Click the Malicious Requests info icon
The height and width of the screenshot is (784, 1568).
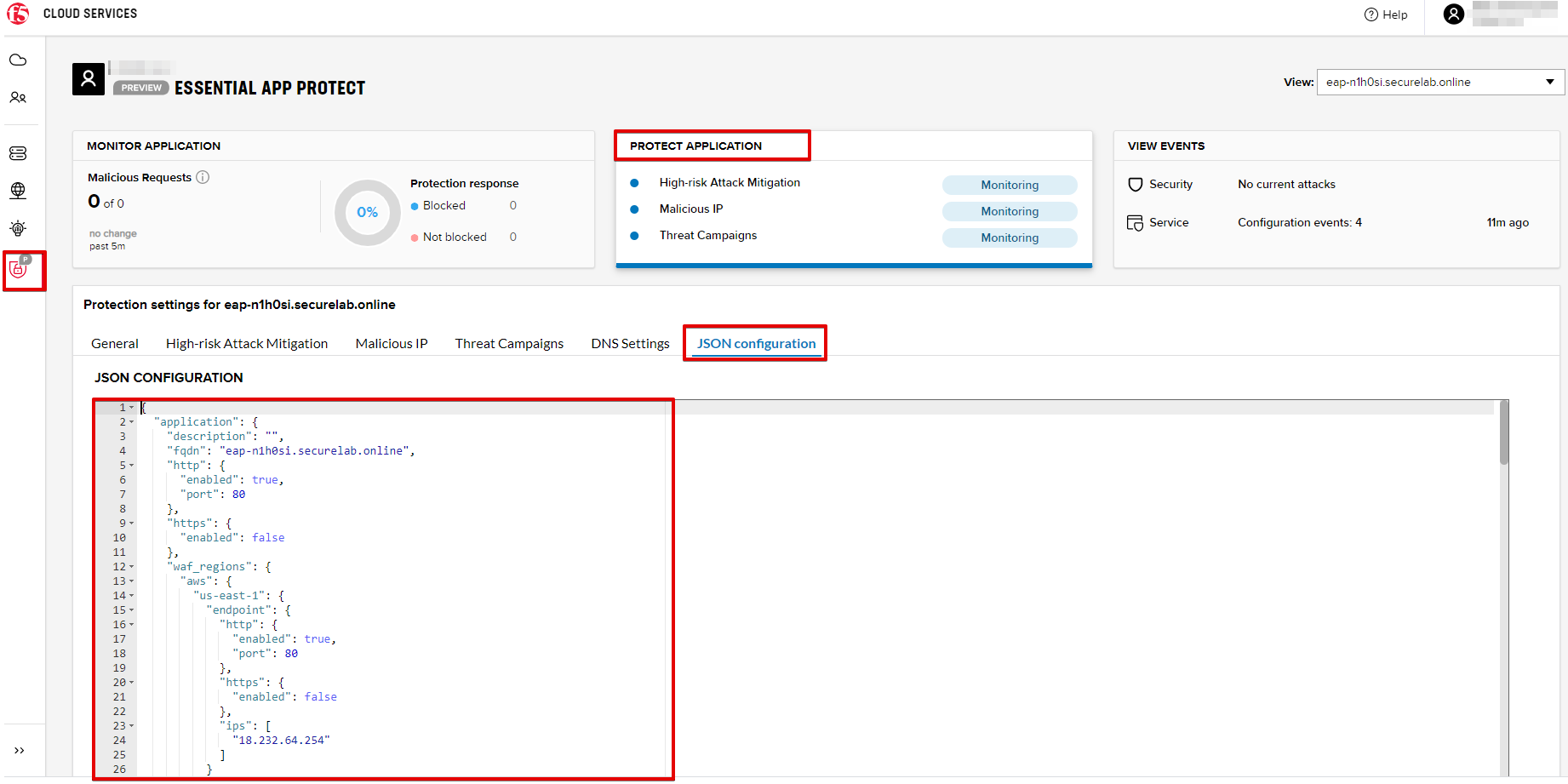[203, 177]
